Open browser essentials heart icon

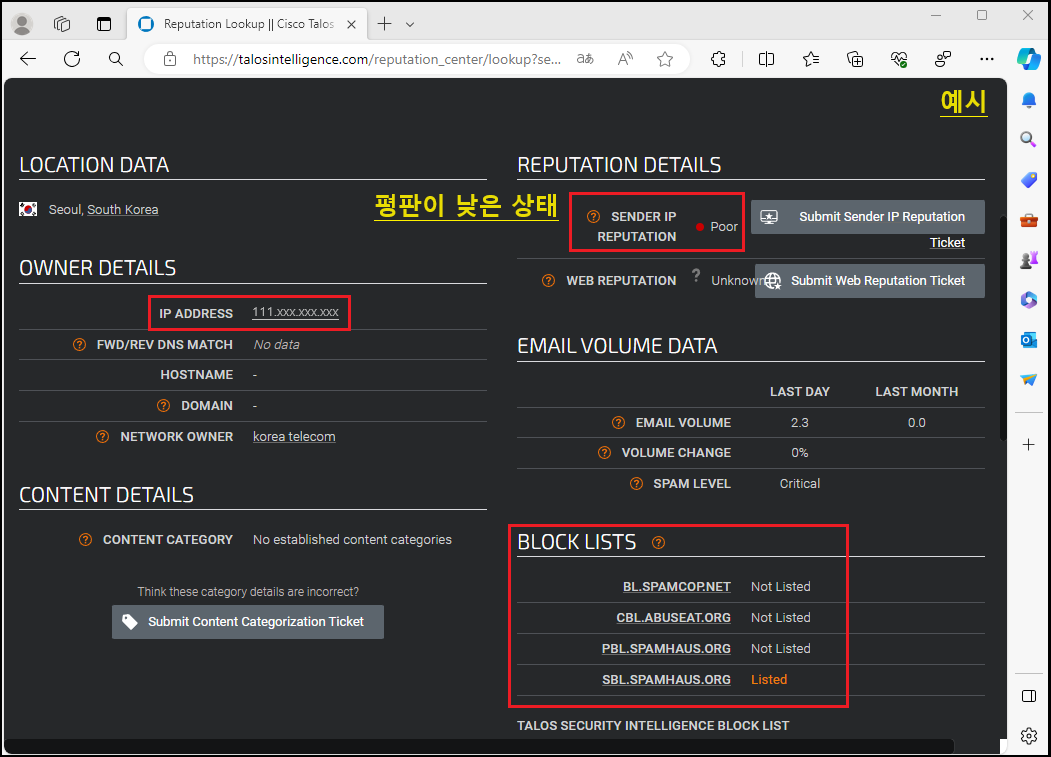point(899,59)
